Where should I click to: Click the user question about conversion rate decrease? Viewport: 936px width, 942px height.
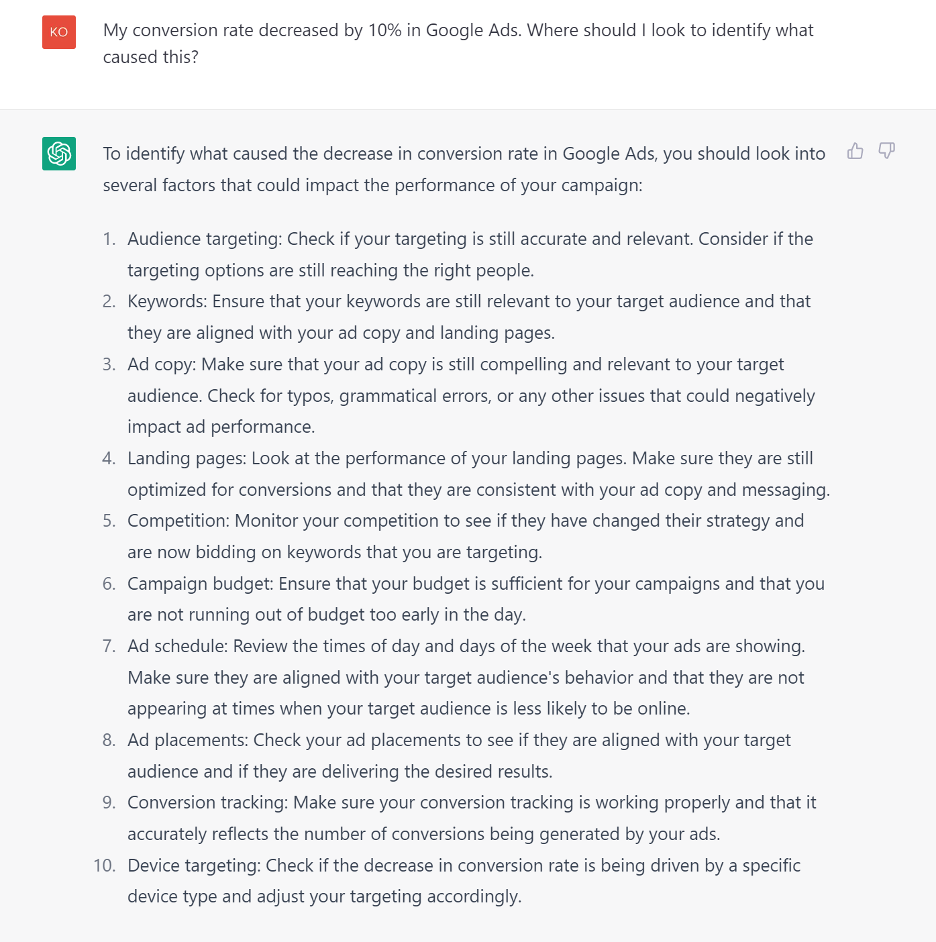pyautogui.click(x=458, y=43)
